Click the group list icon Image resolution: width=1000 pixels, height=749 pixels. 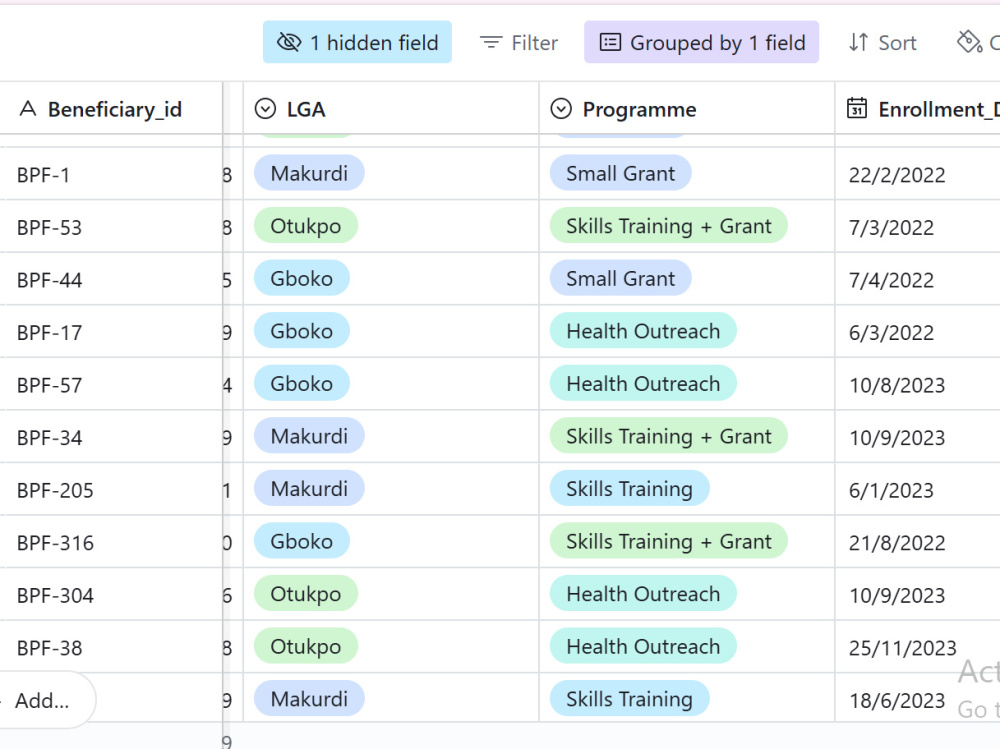click(610, 42)
